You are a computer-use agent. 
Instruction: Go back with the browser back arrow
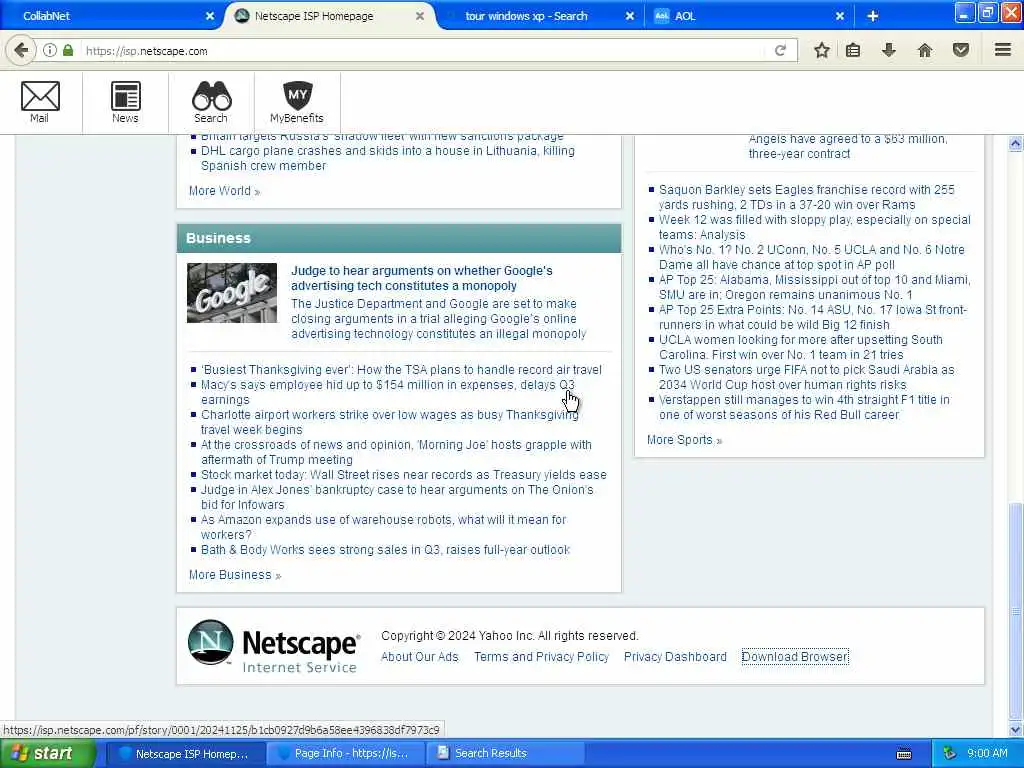(22, 50)
